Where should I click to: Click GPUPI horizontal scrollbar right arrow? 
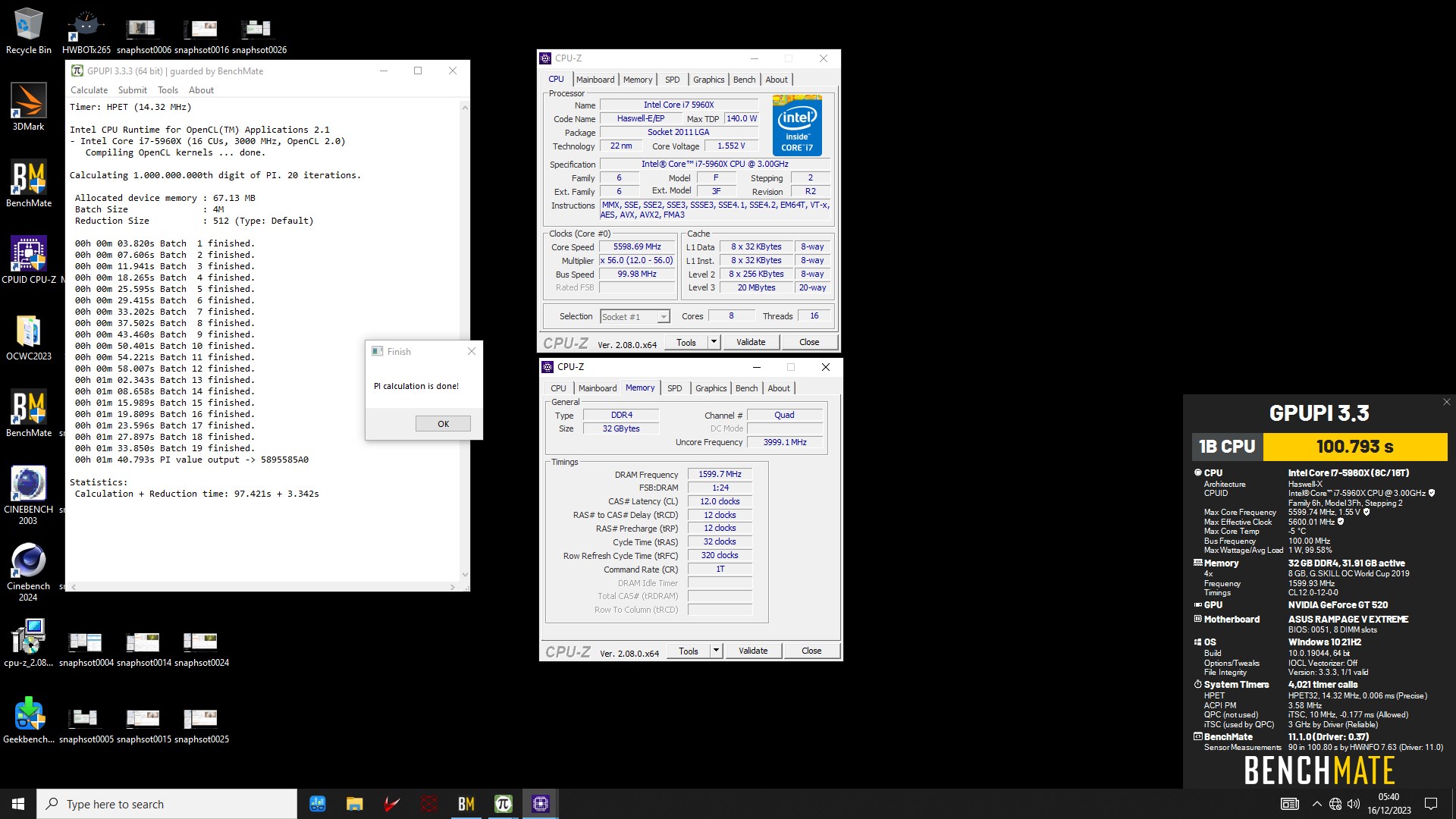[453, 587]
